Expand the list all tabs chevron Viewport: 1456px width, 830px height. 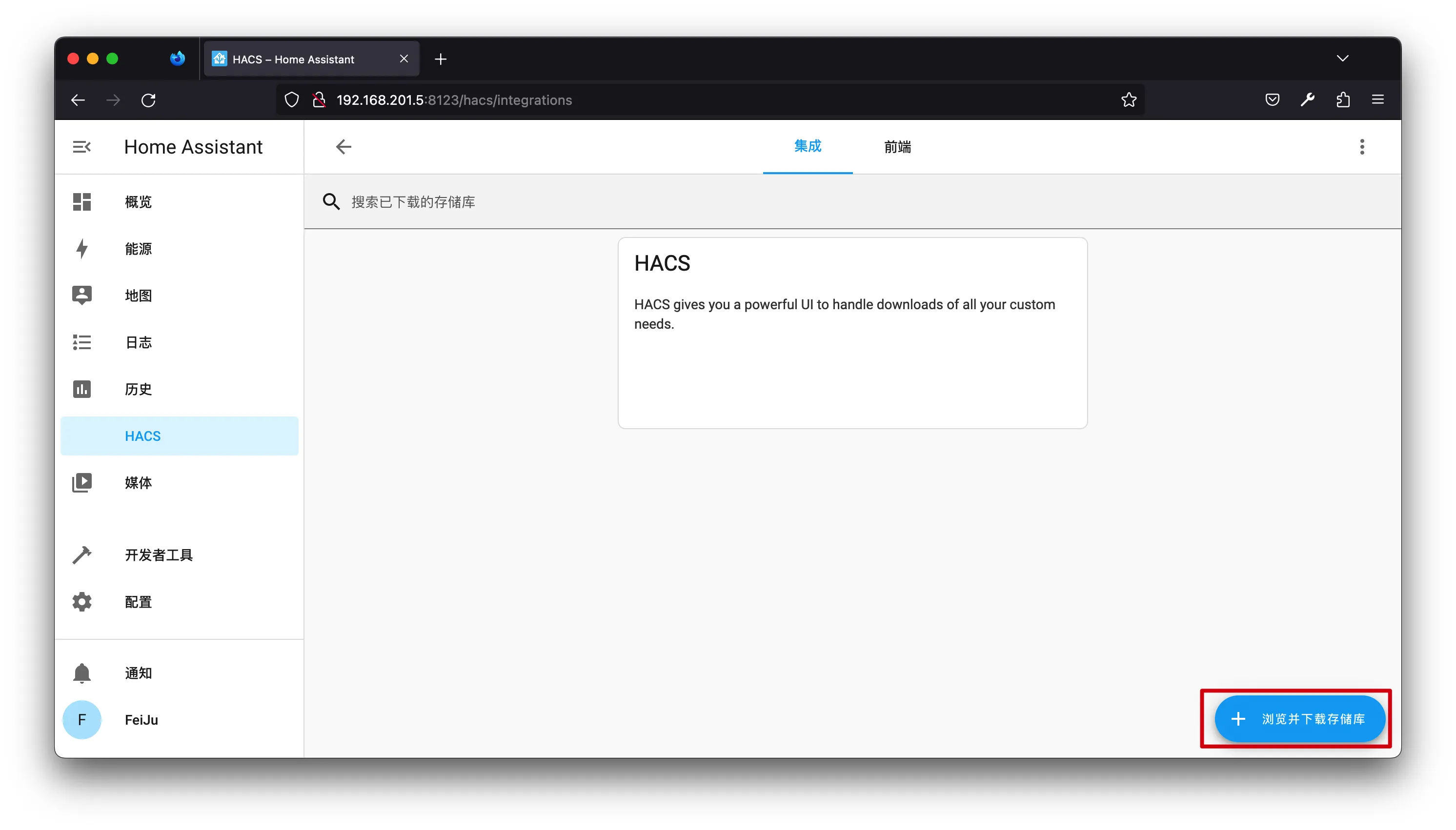pos(1342,58)
